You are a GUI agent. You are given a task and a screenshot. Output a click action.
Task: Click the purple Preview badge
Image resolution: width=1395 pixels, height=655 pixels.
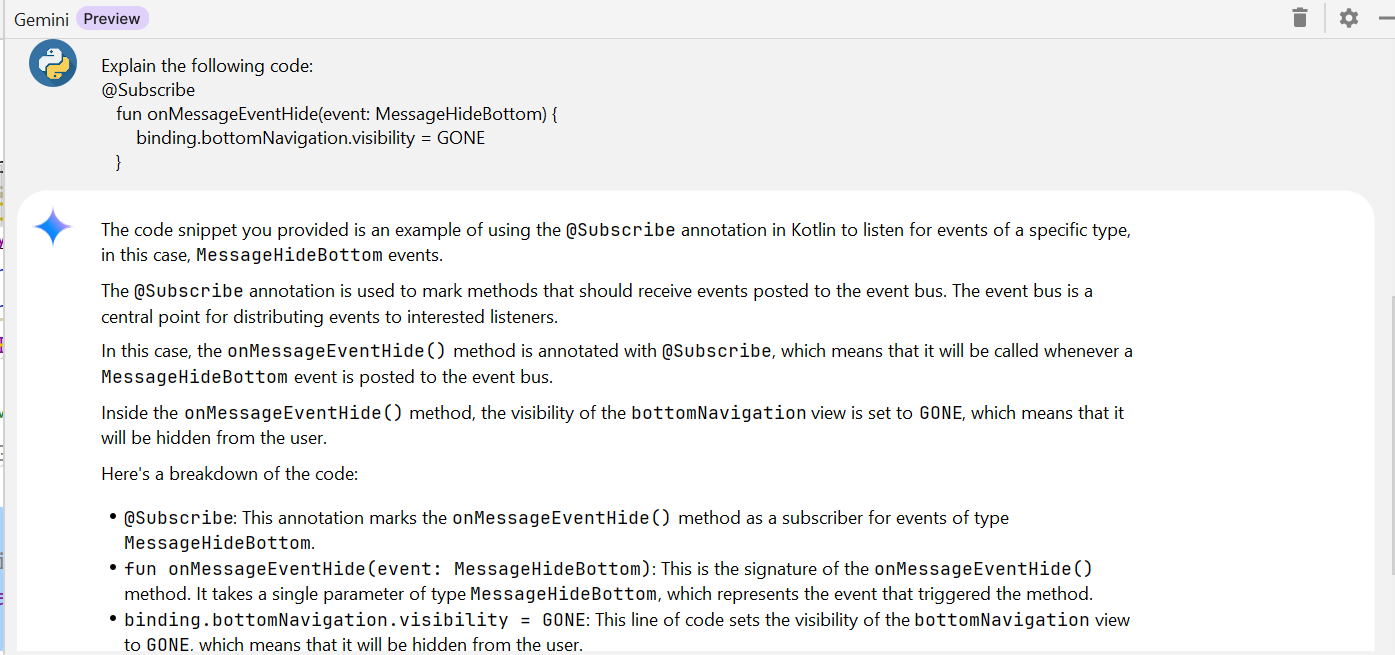112,18
